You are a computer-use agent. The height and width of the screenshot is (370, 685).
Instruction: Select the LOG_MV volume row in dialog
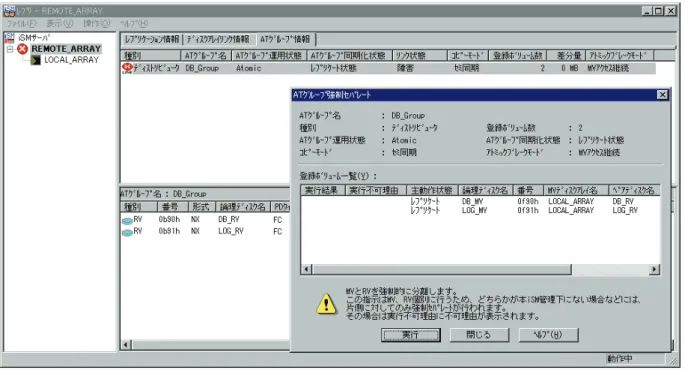click(x=481, y=210)
